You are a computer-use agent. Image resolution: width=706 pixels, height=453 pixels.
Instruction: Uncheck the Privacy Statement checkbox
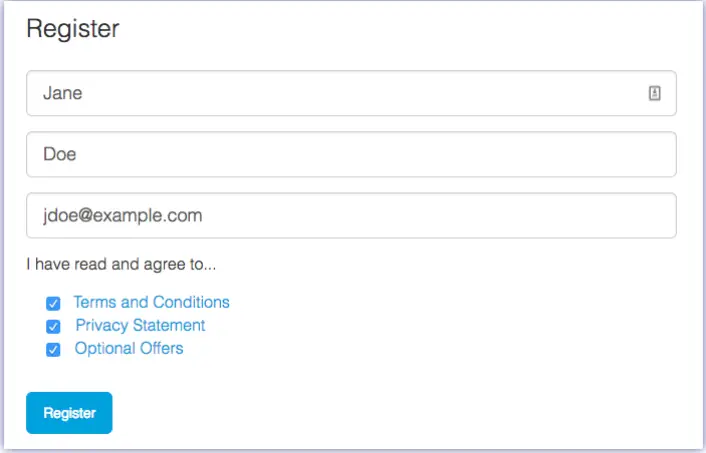(53, 326)
